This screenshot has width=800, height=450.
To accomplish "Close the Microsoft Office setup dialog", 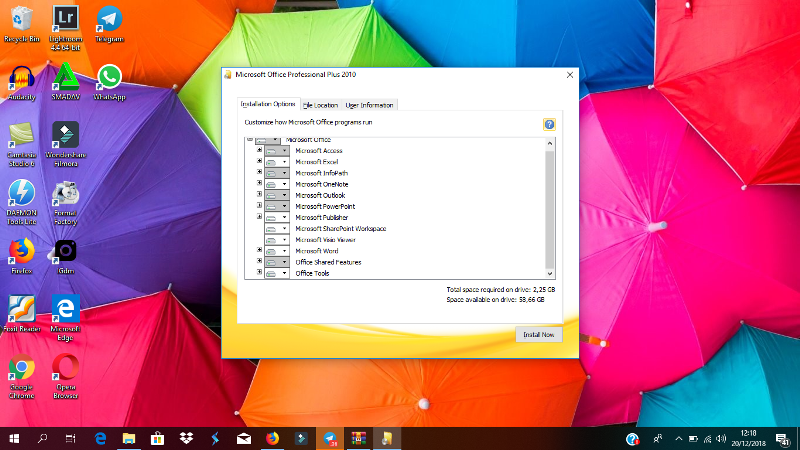I will point(570,75).
